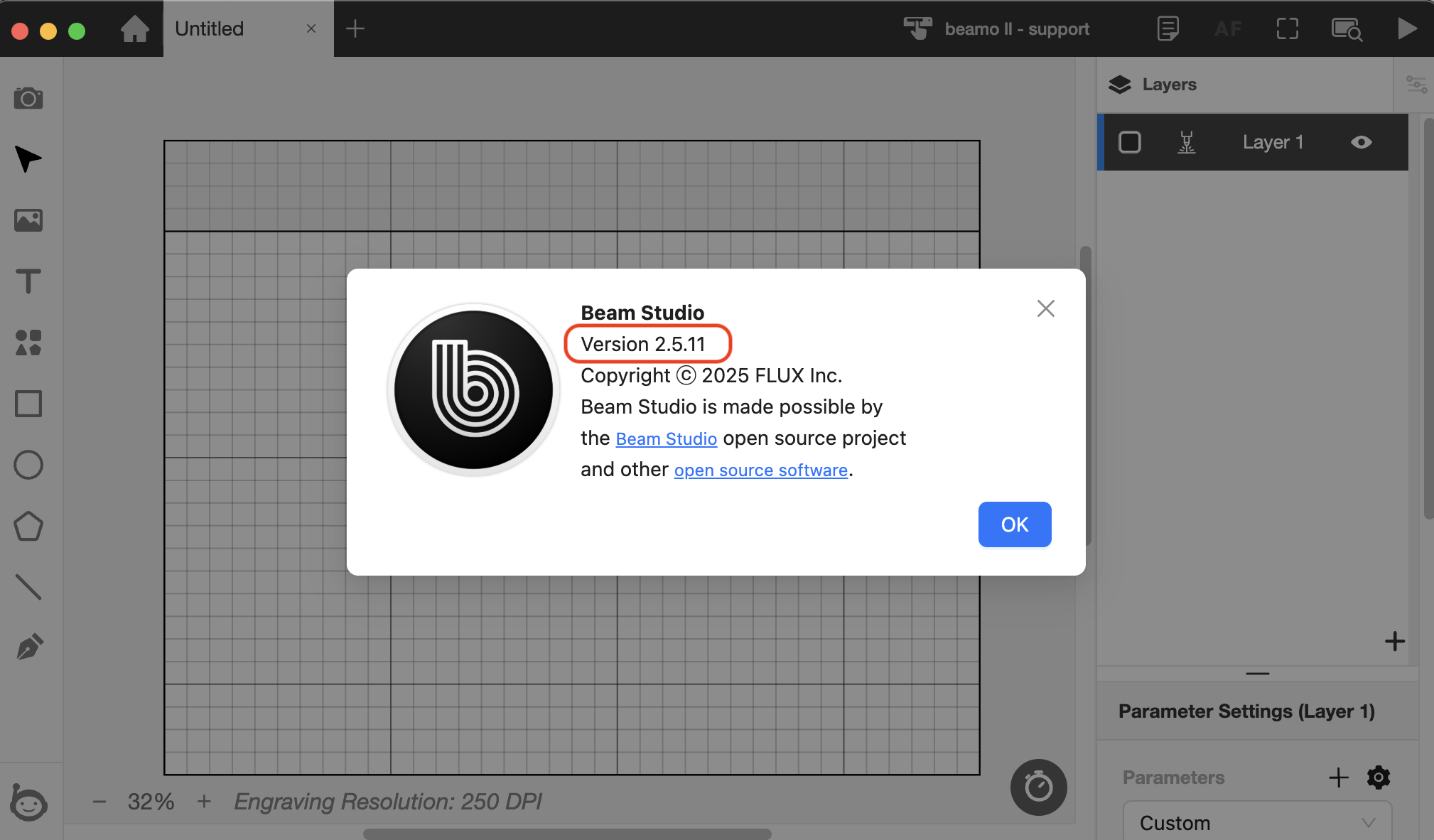This screenshot has width=1434, height=840.
Task: Open the path preview icon
Action: point(1347,29)
